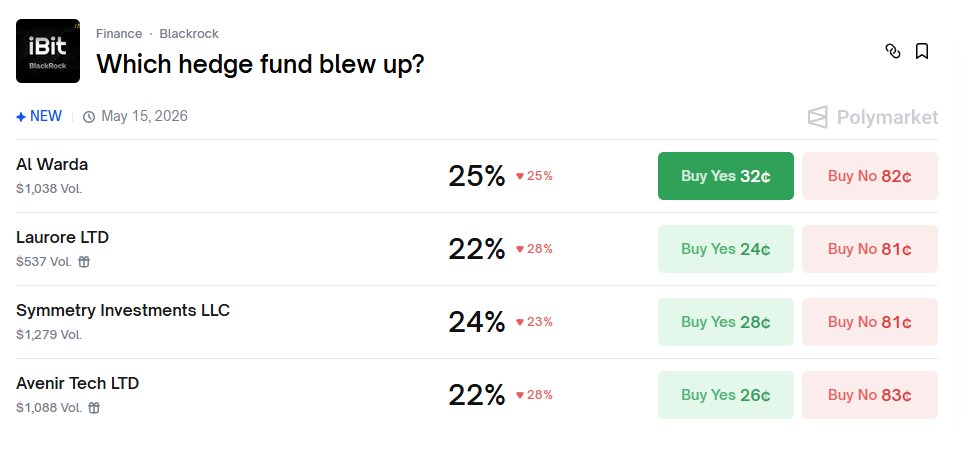Click the NEW sparkle badge
Viewport: 961px width, 453px height.
click(x=39, y=116)
